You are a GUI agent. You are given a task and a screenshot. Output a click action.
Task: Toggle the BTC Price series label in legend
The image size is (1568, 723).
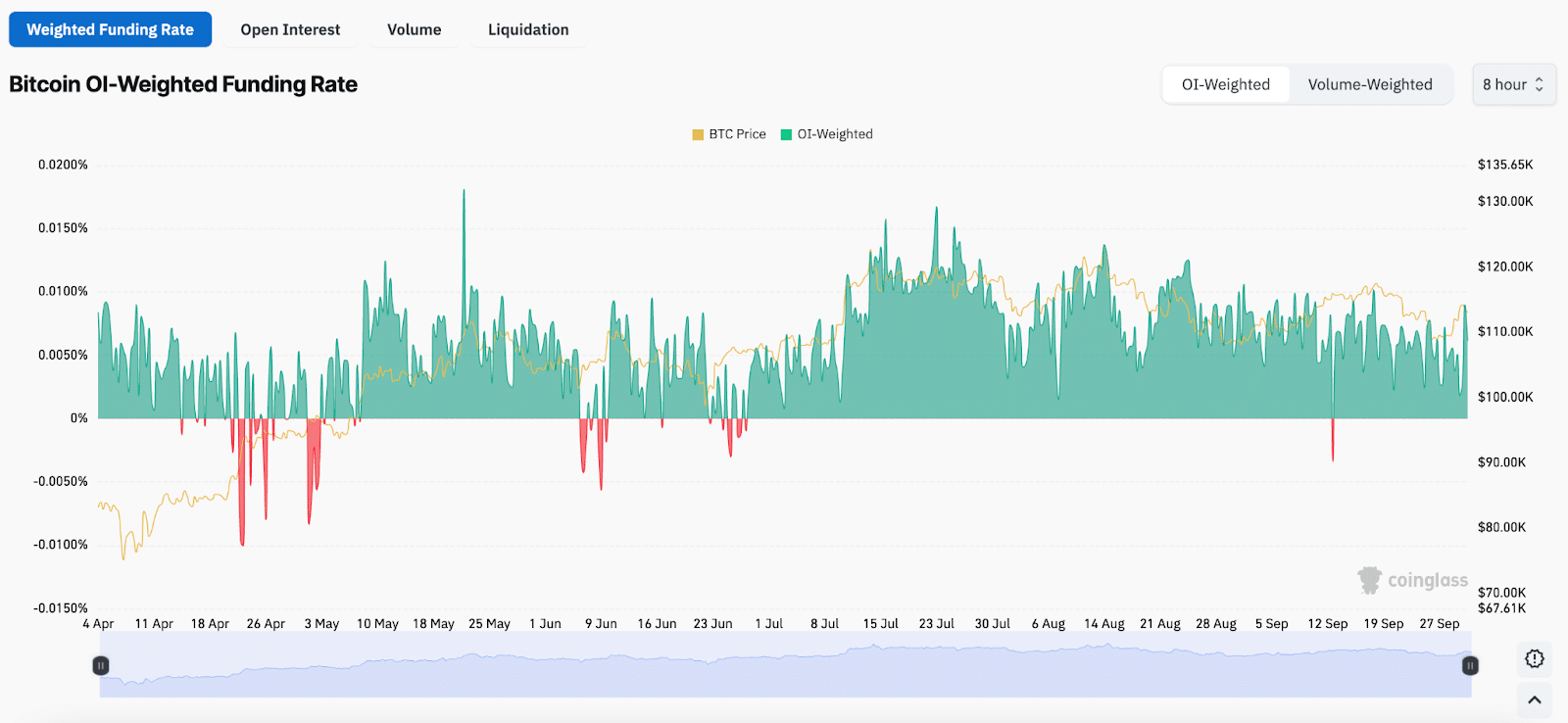pos(737,134)
